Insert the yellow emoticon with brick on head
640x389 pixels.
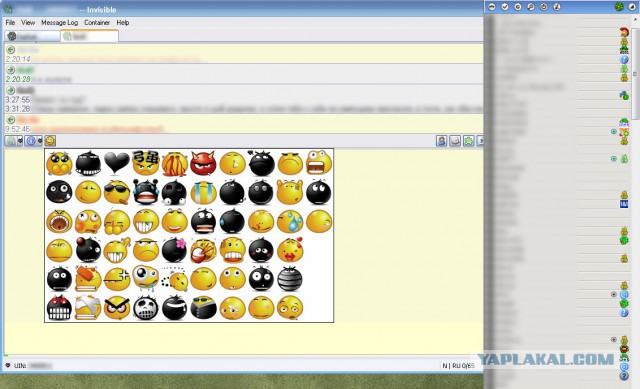88,279
